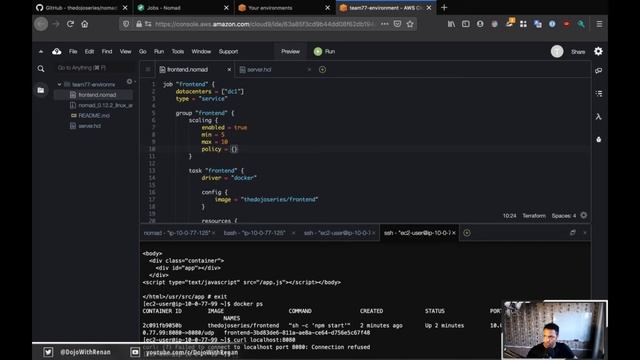Open the AWS Lambda resources panel
This screenshot has height=360, width=640.
click(599, 117)
